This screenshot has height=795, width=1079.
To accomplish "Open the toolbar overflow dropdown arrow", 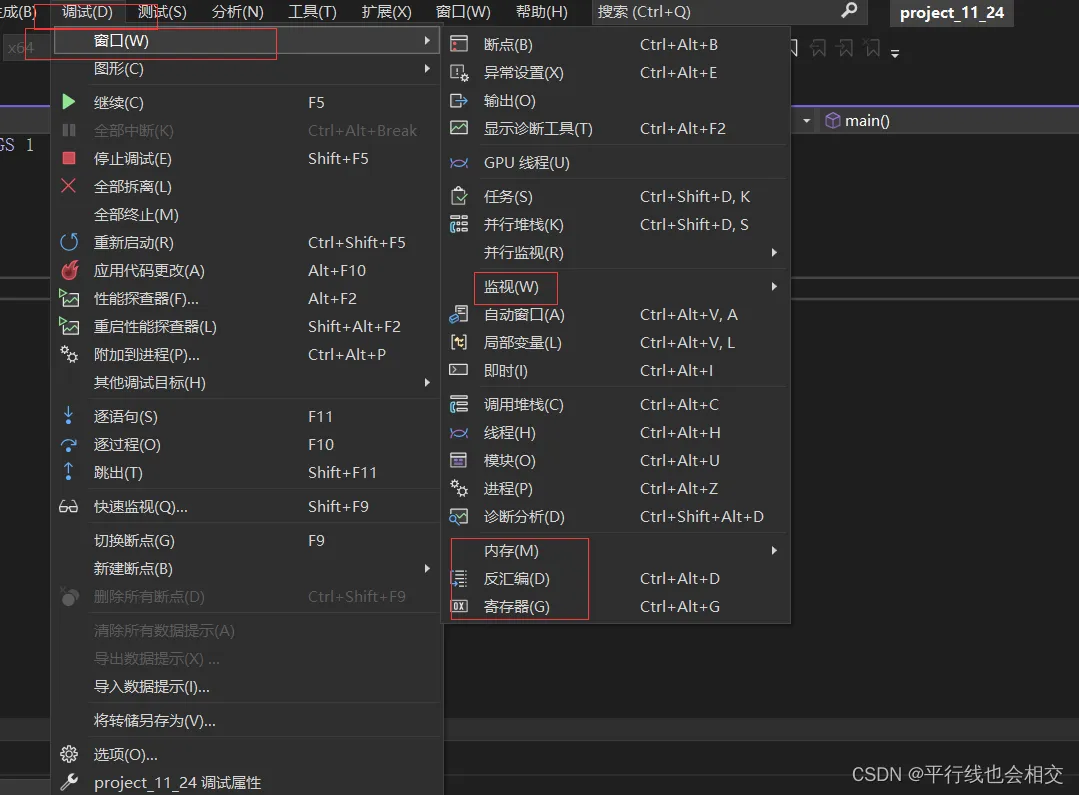I will click(x=895, y=53).
